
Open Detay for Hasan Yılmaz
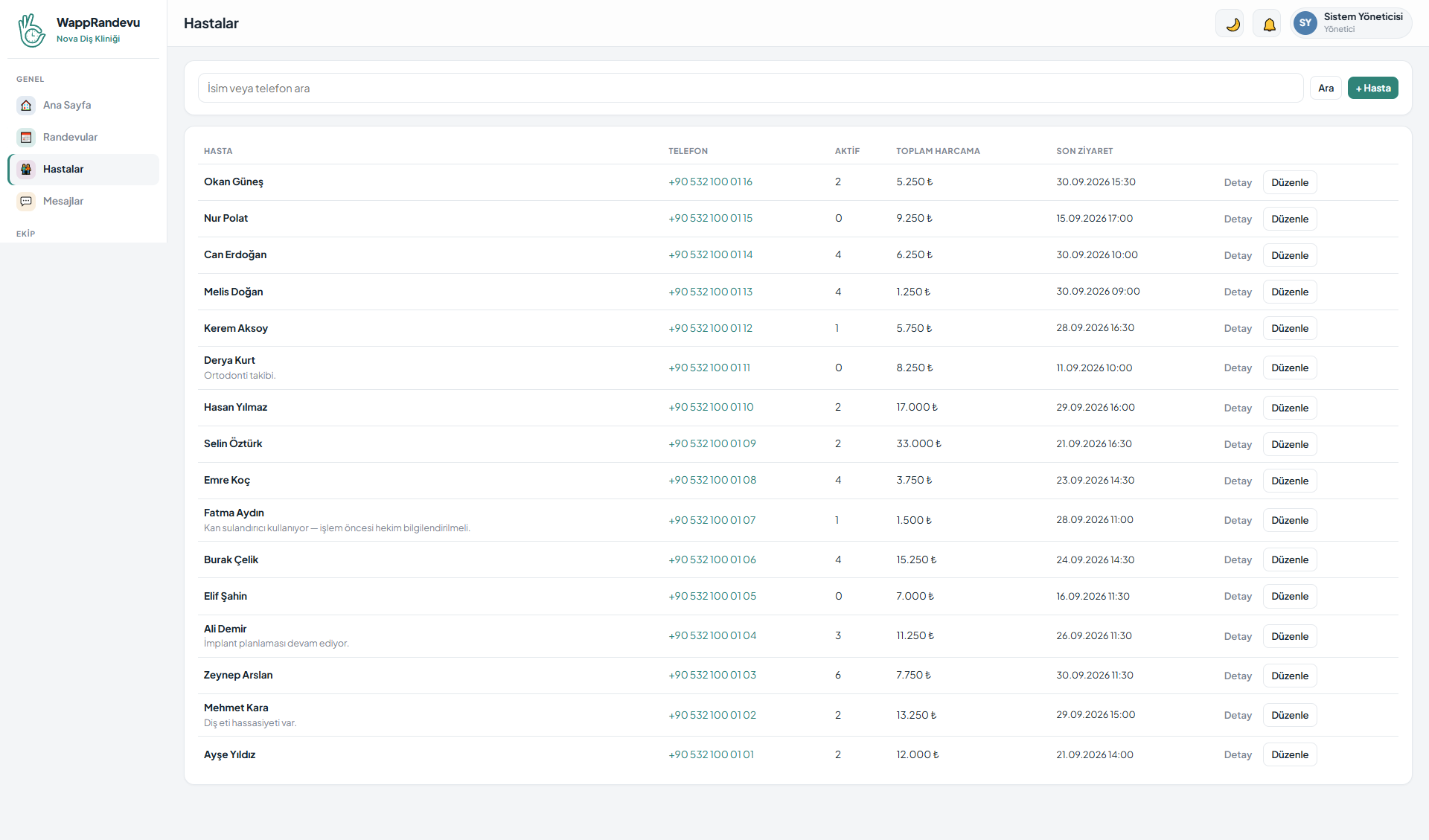click(1238, 408)
